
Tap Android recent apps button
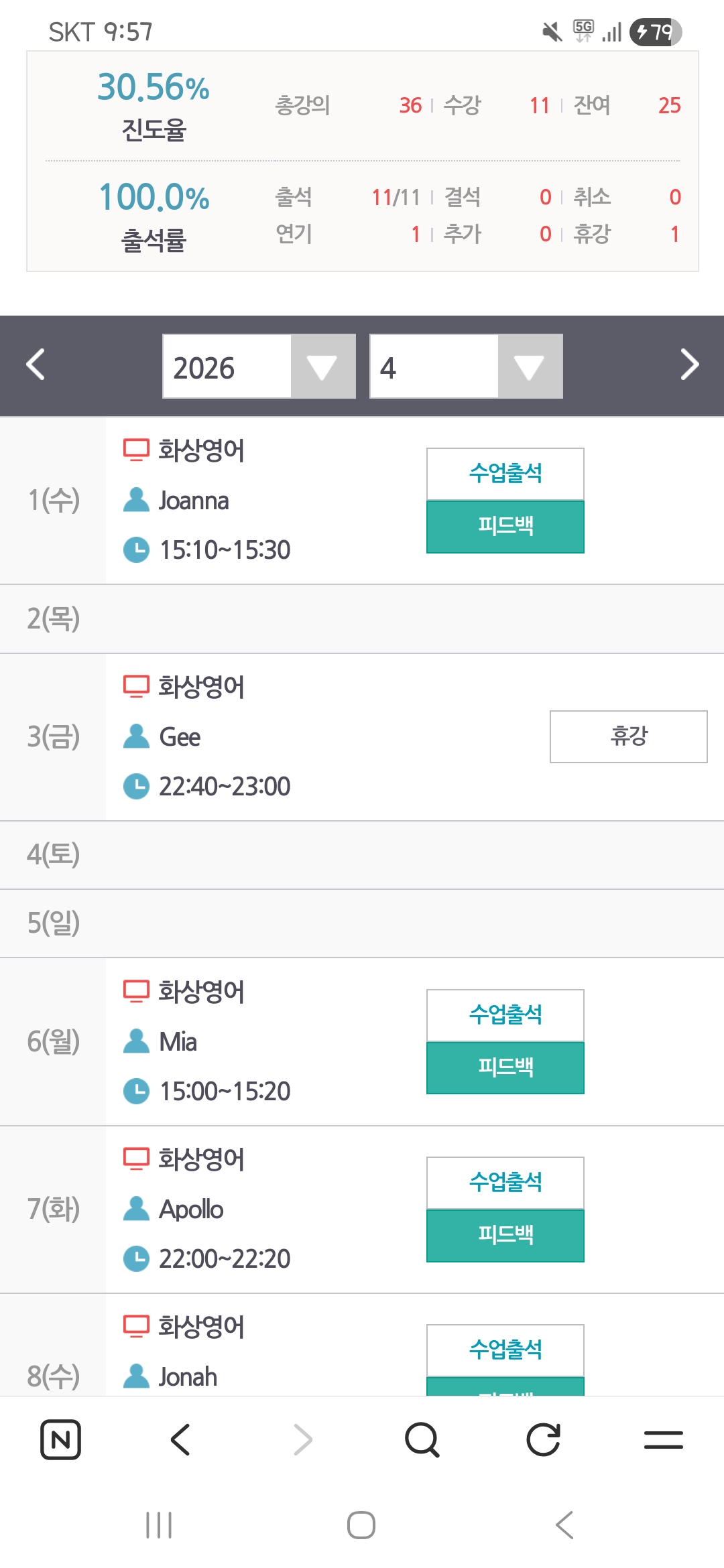(x=159, y=1526)
